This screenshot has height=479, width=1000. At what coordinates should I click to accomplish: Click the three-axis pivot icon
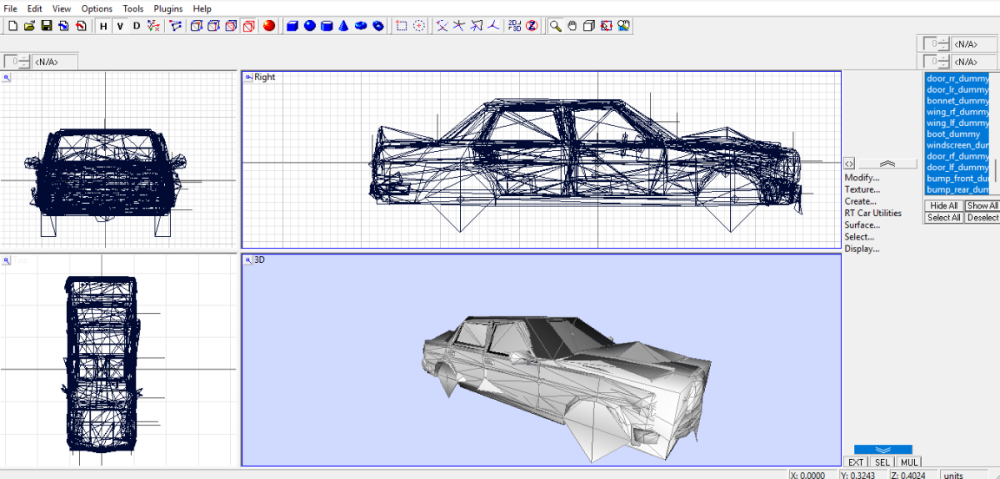[492, 26]
